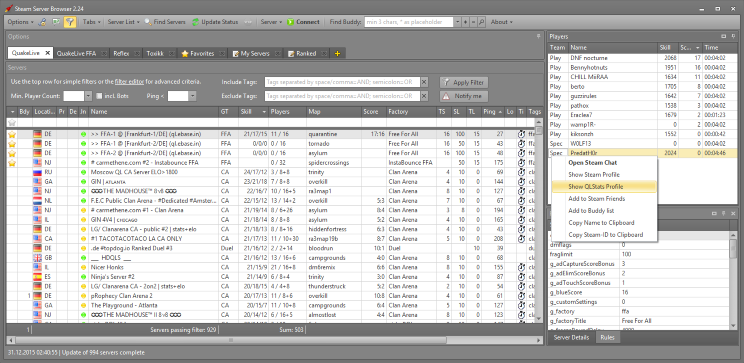This screenshot has width=744, height=363.
Task: Close the QuakeLive tab with its X
Action: pyautogui.click(x=47, y=54)
